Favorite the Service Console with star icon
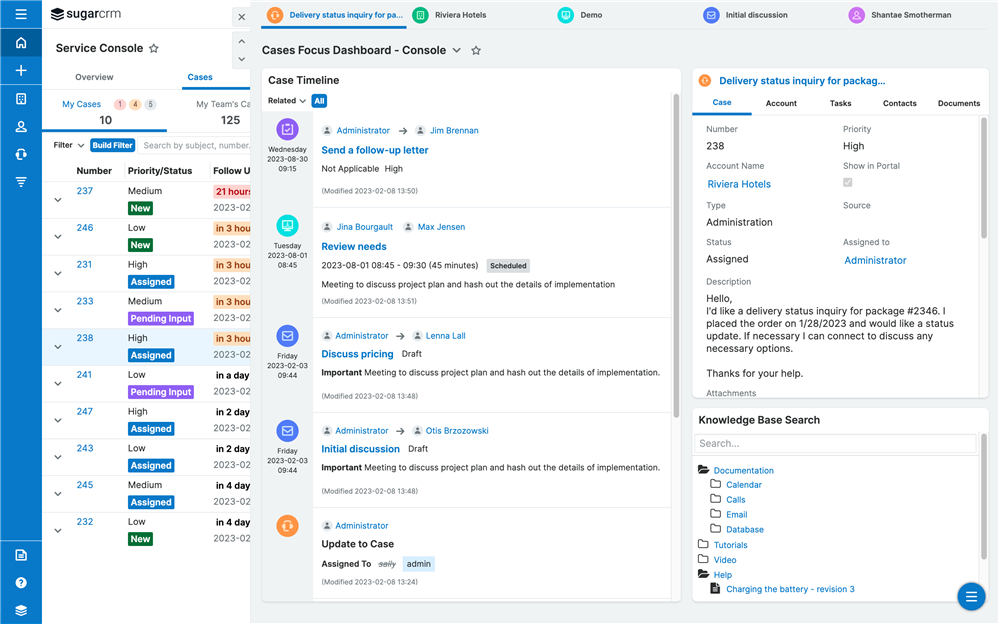Viewport: 999px width, 624px height. pos(154,48)
